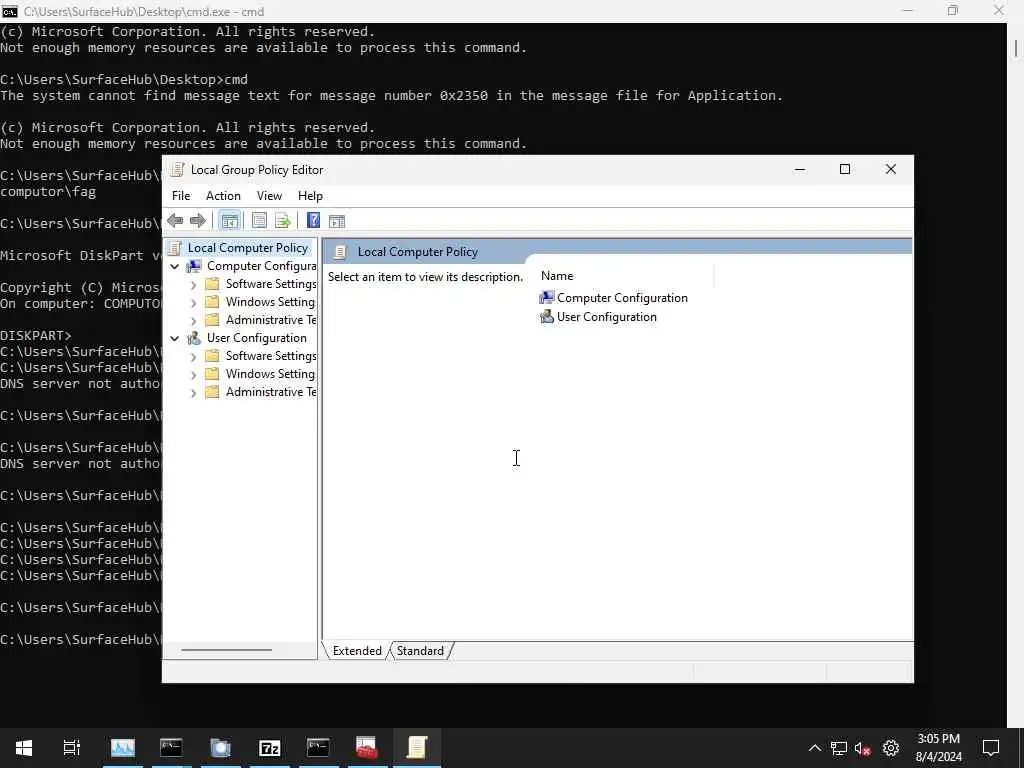Screen dimensions: 1024x768
Task: Click the Back arrow toolbar button
Action: click(x=175, y=221)
